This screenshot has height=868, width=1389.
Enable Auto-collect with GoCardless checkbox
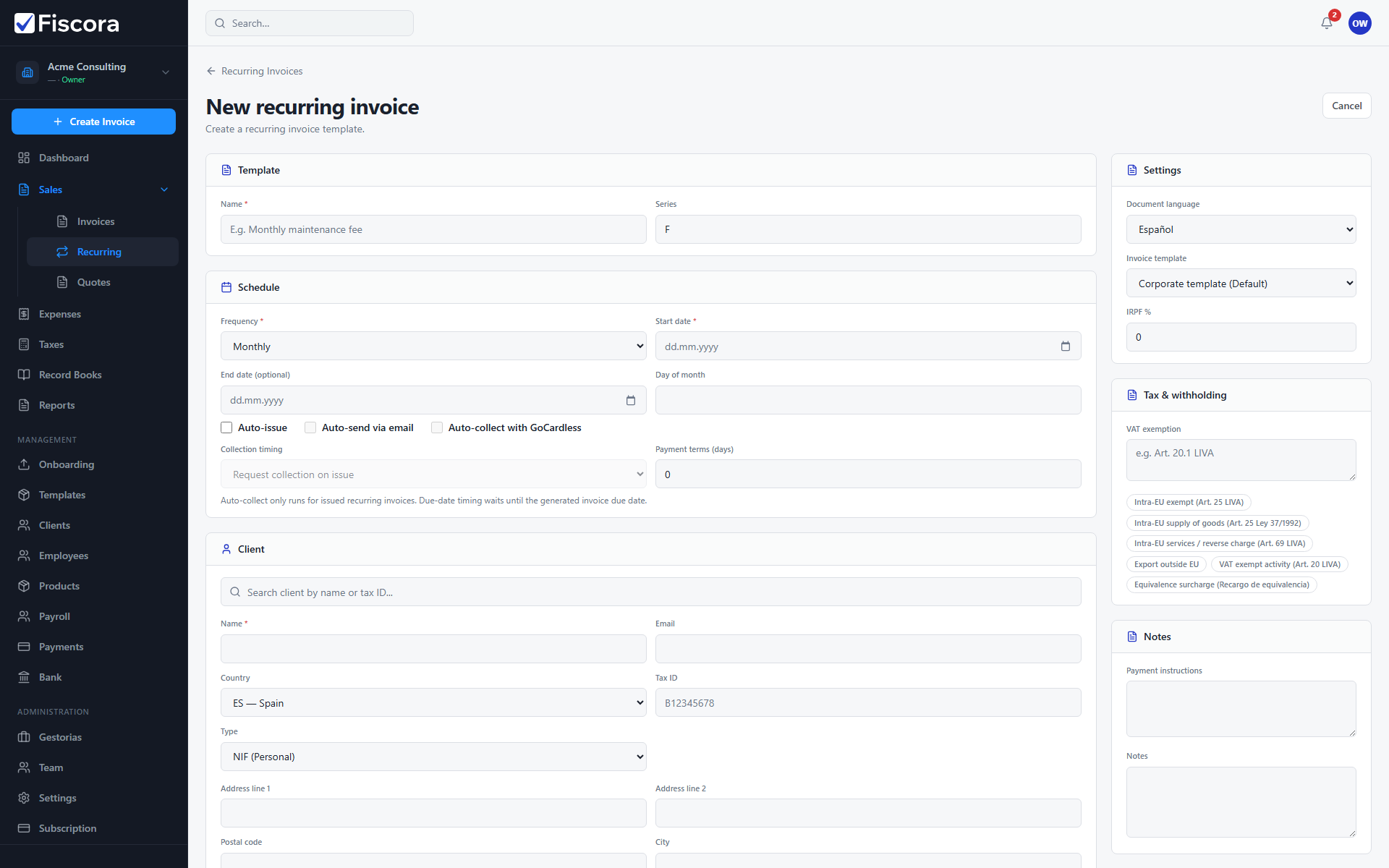click(437, 427)
